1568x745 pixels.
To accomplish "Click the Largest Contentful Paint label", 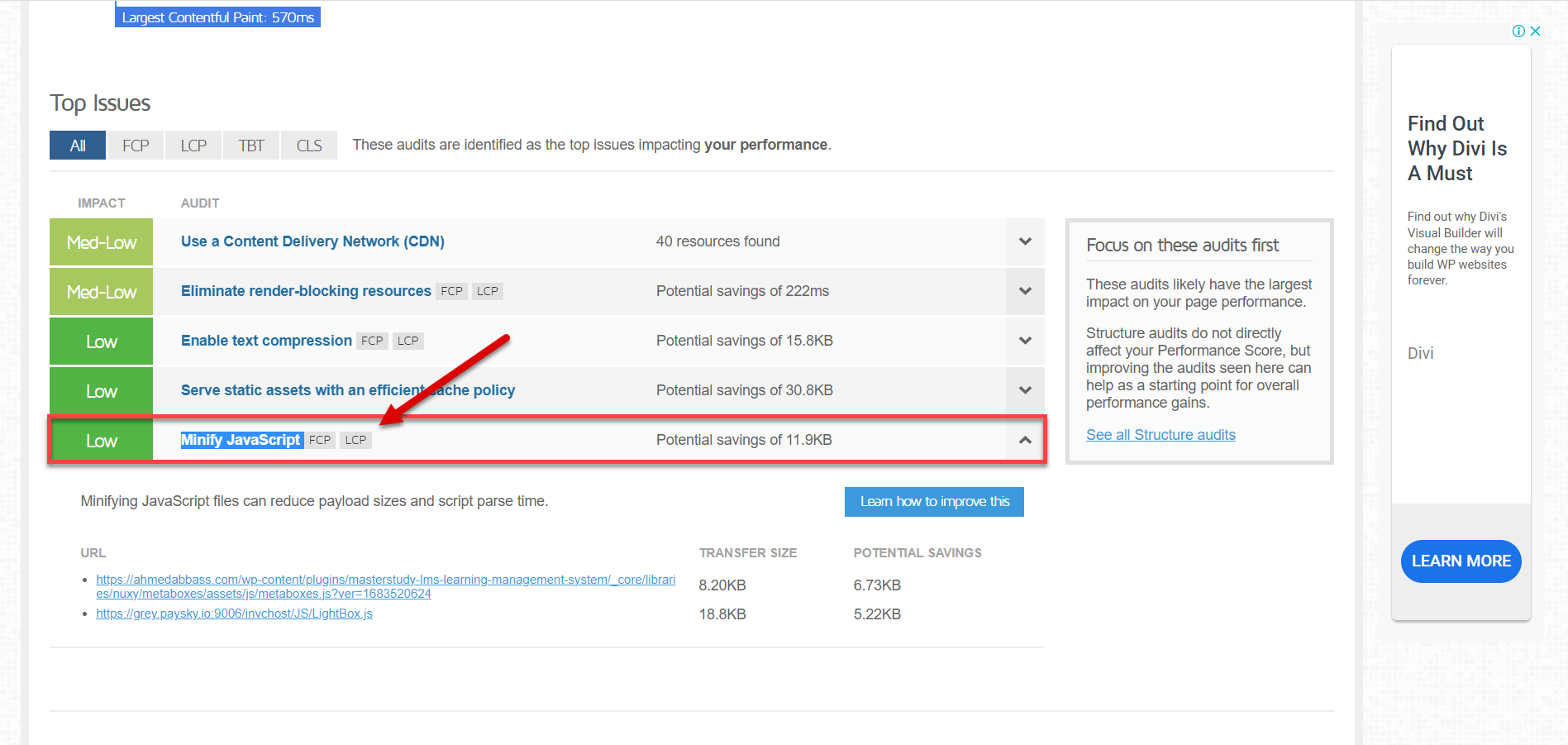I will click(x=217, y=17).
